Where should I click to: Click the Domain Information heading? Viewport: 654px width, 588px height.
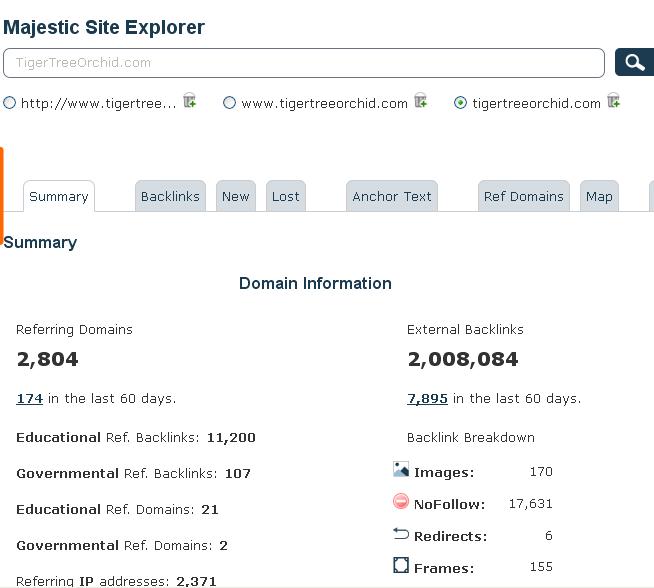tap(315, 283)
